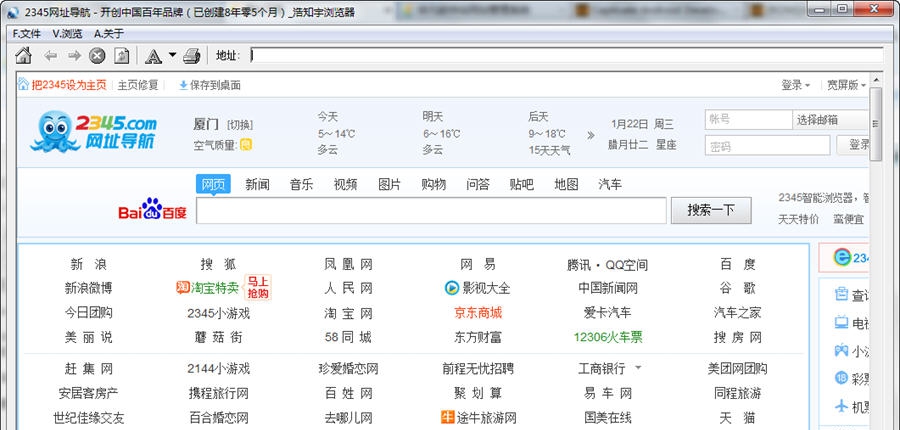Click the font size 'A' icon
This screenshot has width=900, height=430.
pyautogui.click(x=153, y=56)
